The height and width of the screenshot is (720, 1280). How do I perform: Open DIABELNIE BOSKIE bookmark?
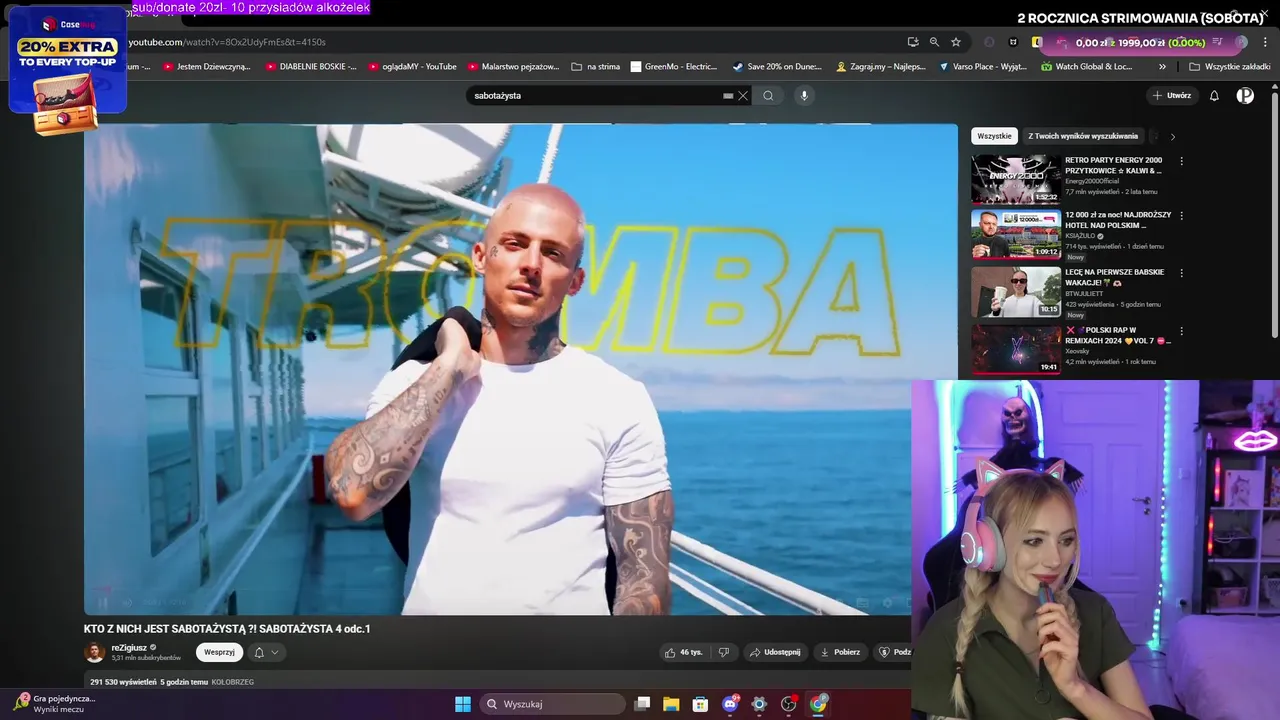click(x=311, y=67)
